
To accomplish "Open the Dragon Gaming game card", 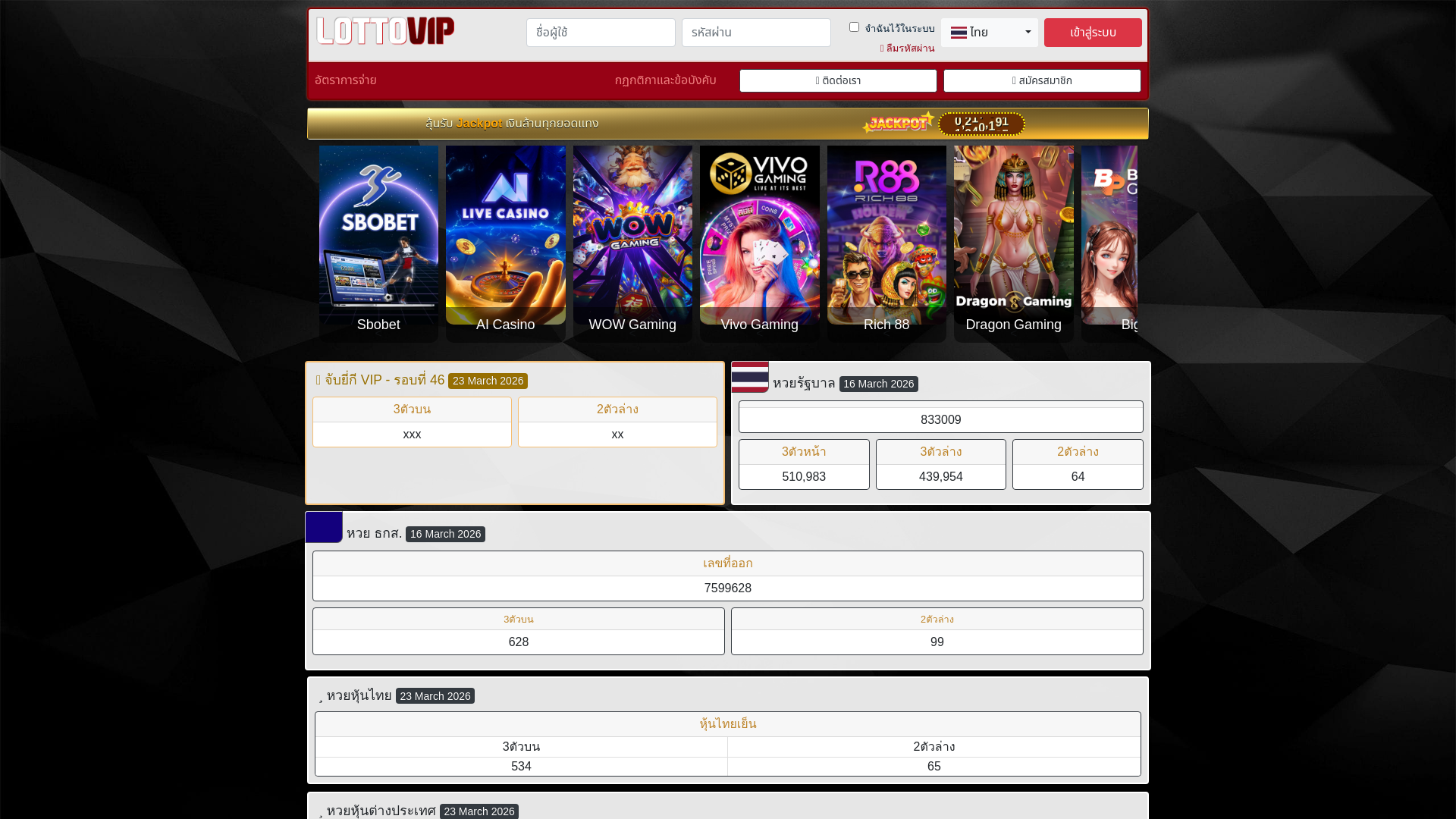I will click(1014, 243).
